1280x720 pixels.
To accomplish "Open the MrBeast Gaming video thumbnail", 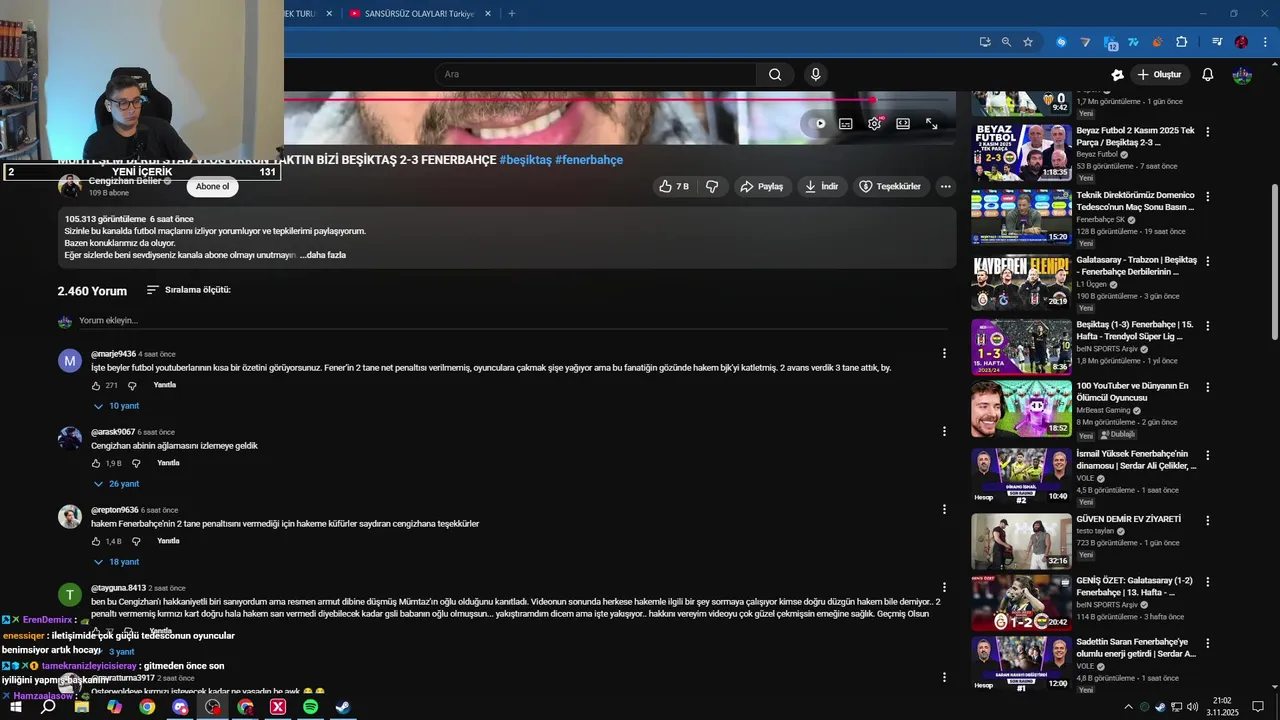I will (1021, 408).
